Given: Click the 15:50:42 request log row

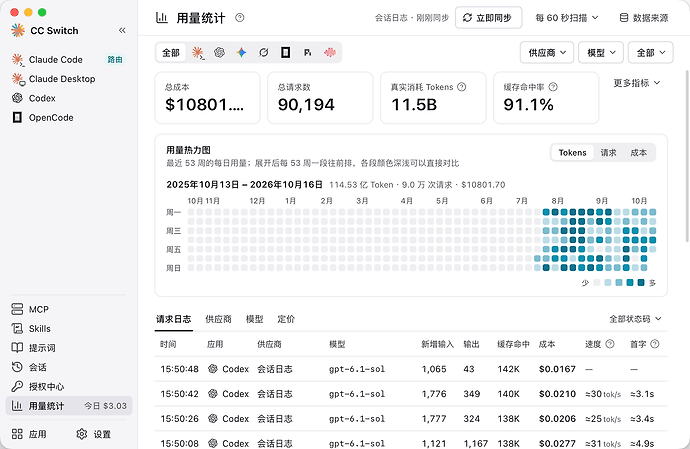Looking at the screenshot, I should click(x=411, y=394).
